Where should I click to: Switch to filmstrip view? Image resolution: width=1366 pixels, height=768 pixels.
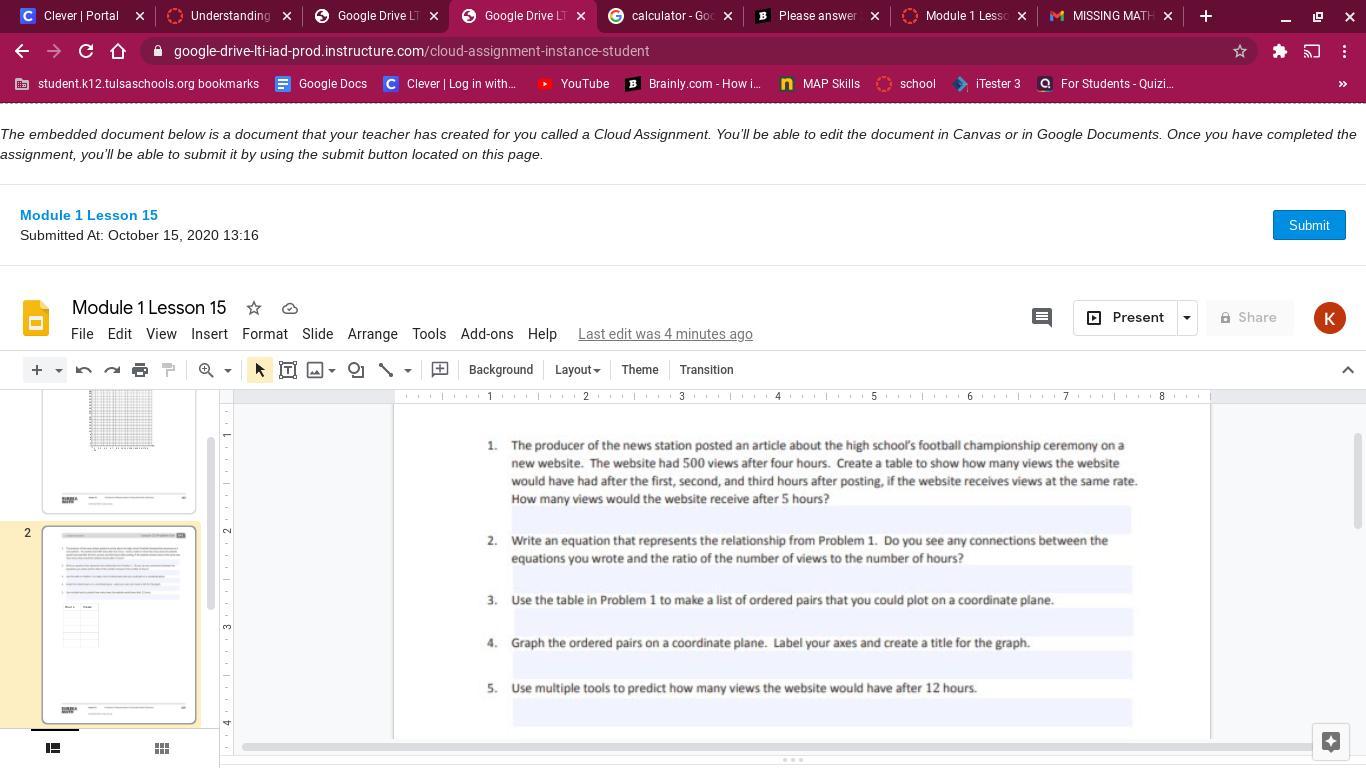(53, 748)
